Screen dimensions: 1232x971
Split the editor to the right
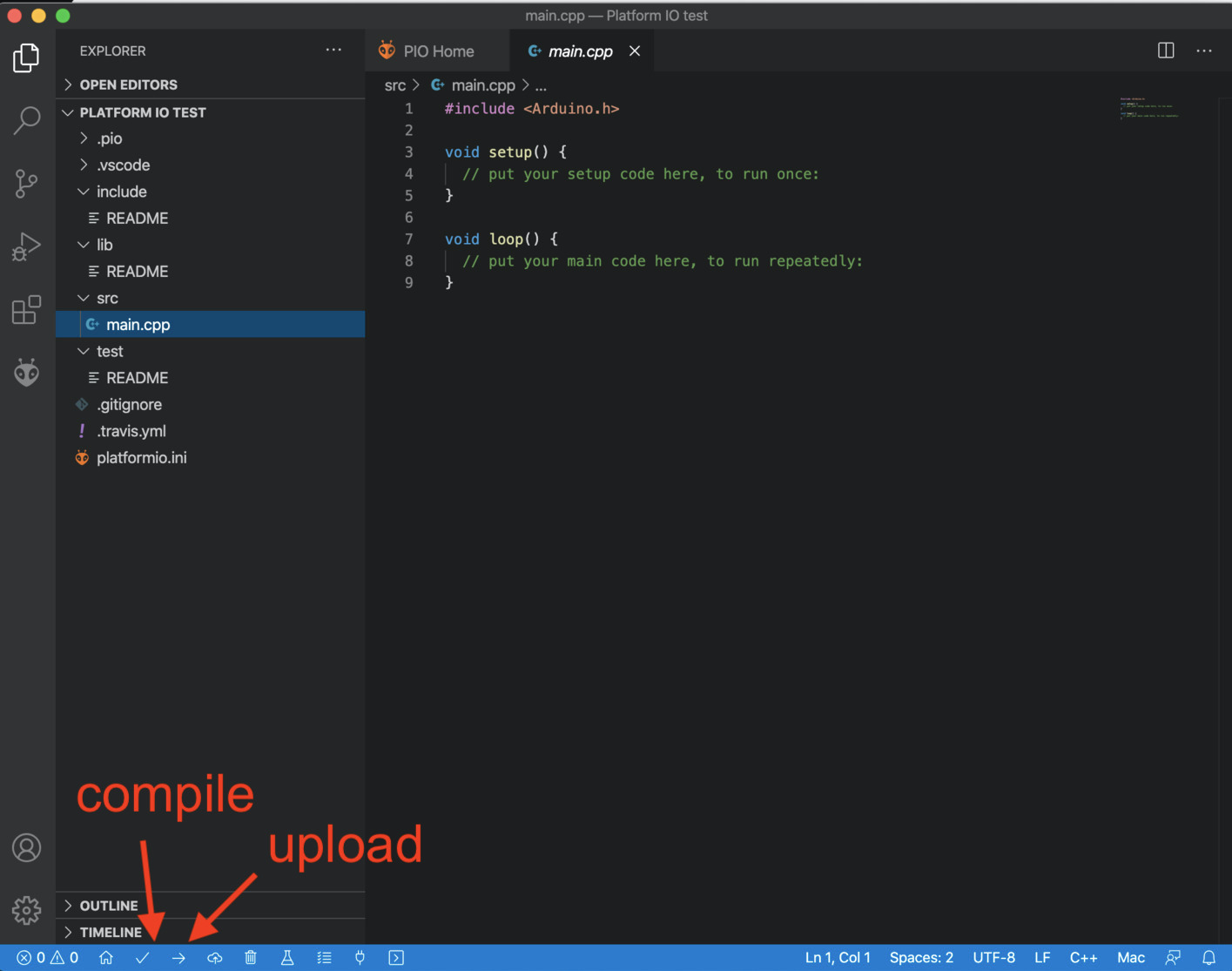click(1166, 51)
